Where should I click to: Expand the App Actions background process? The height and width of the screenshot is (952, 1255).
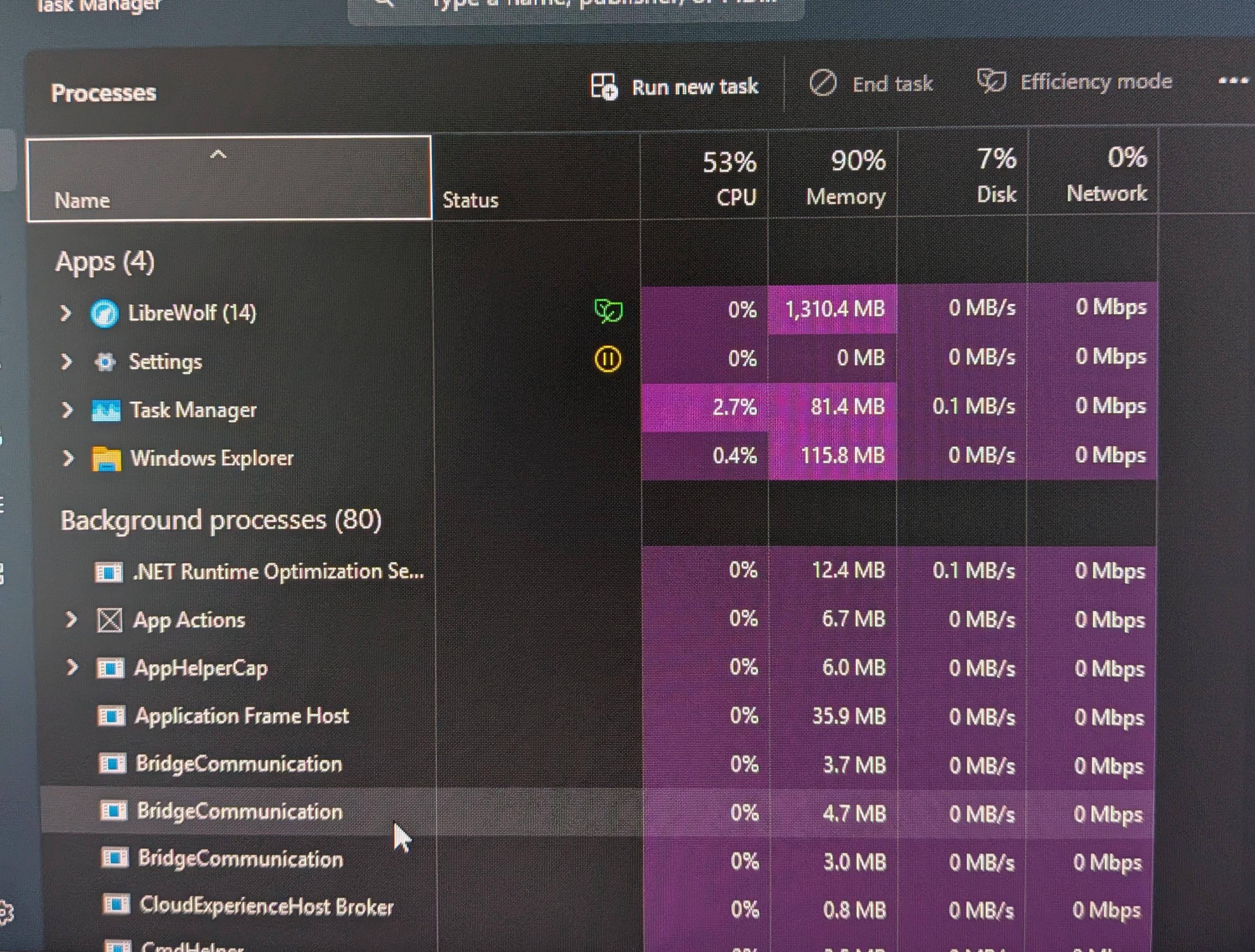[x=71, y=619]
